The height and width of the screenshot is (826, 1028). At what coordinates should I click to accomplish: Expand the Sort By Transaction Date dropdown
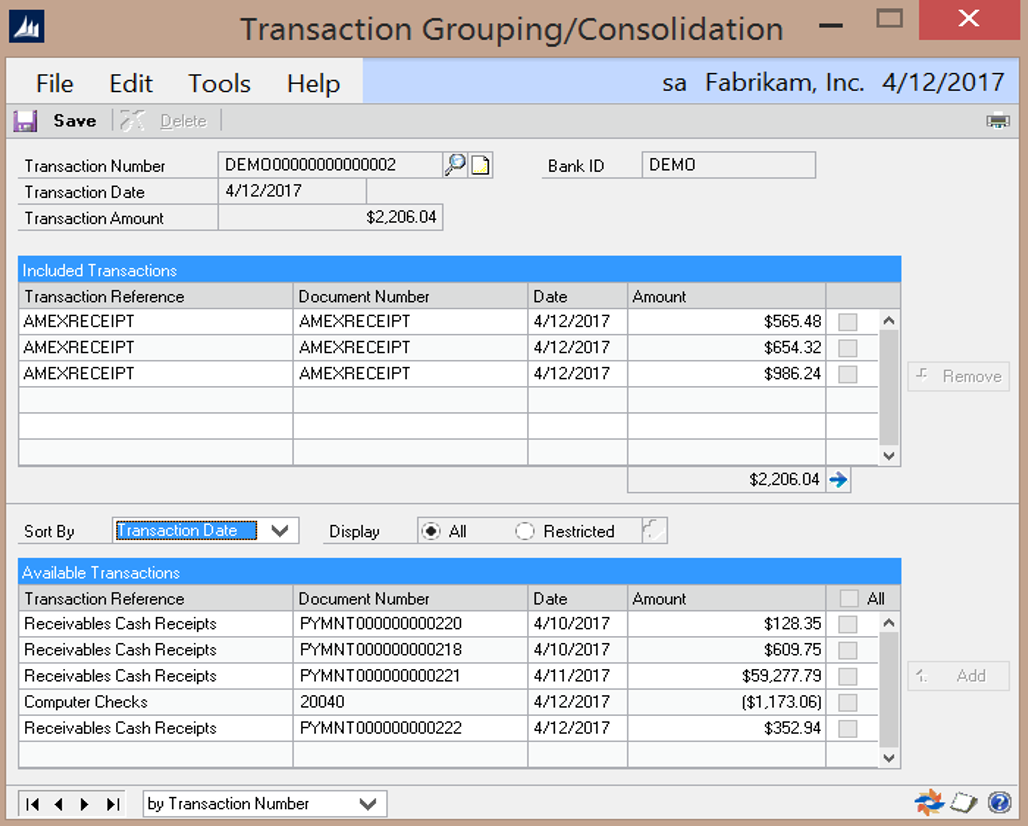(281, 531)
